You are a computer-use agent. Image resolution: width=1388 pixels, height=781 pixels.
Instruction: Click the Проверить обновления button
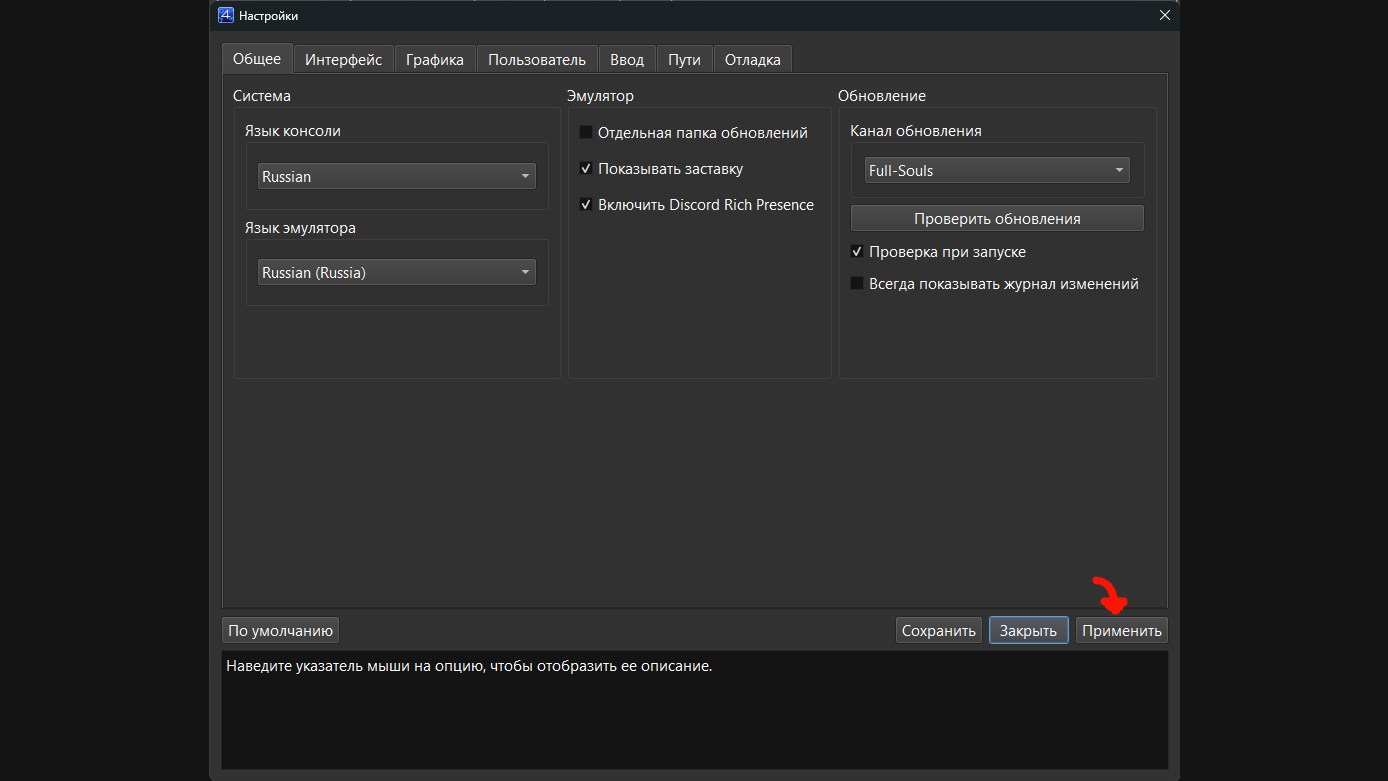pos(997,218)
